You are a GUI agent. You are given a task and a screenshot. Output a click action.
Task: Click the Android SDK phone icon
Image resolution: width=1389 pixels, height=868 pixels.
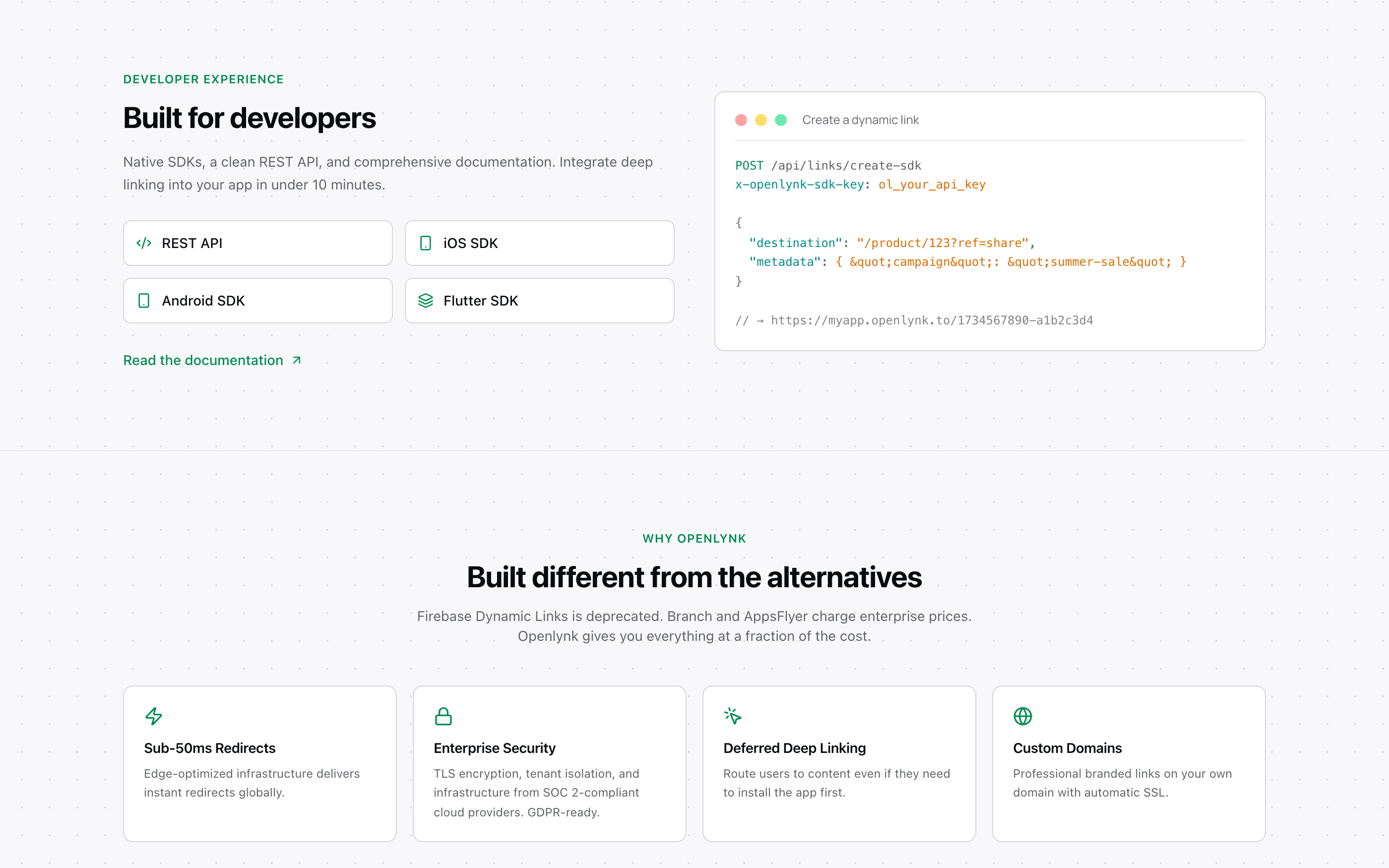tap(143, 301)
